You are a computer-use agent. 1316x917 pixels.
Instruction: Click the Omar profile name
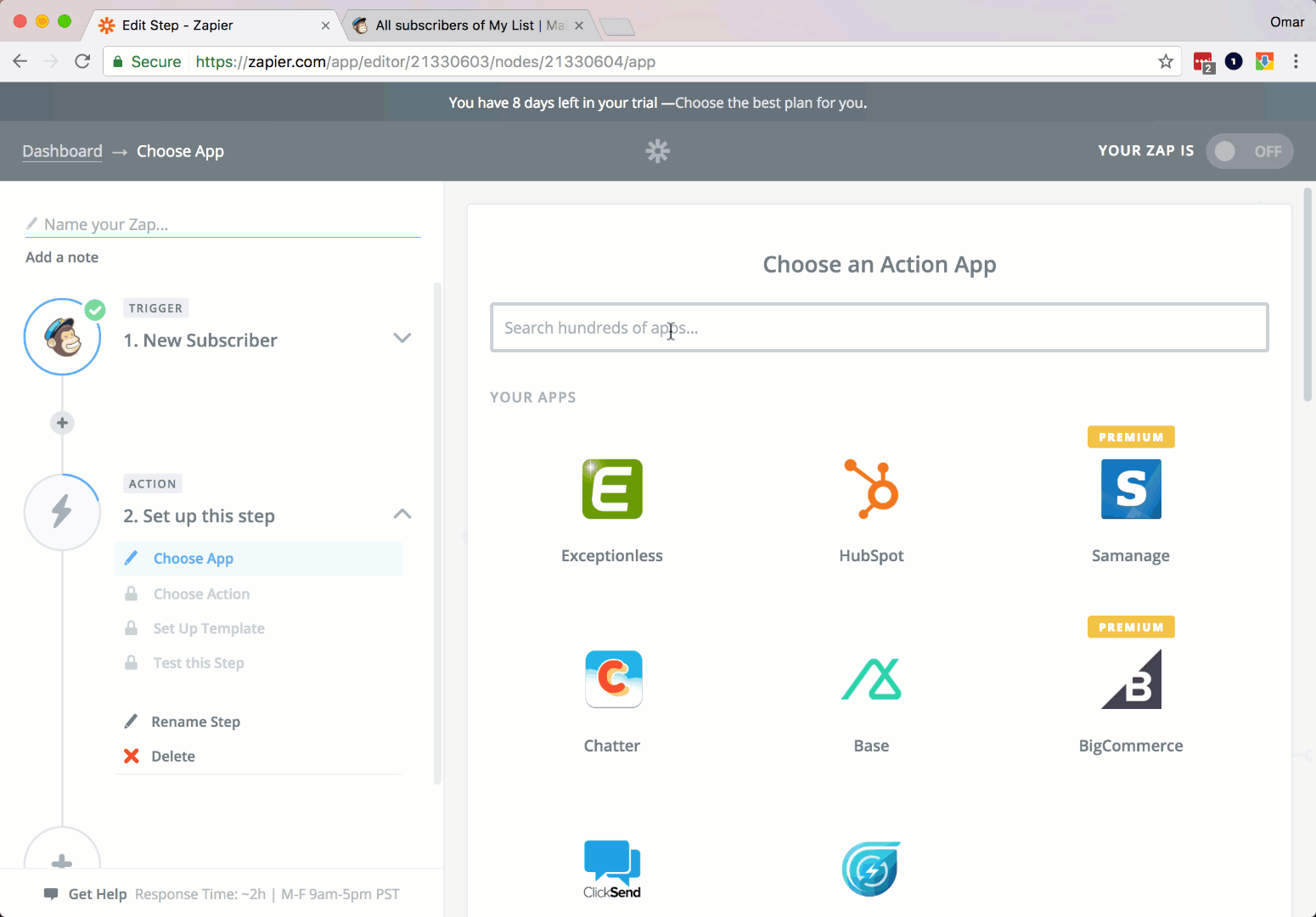(x=1287, y=22)
